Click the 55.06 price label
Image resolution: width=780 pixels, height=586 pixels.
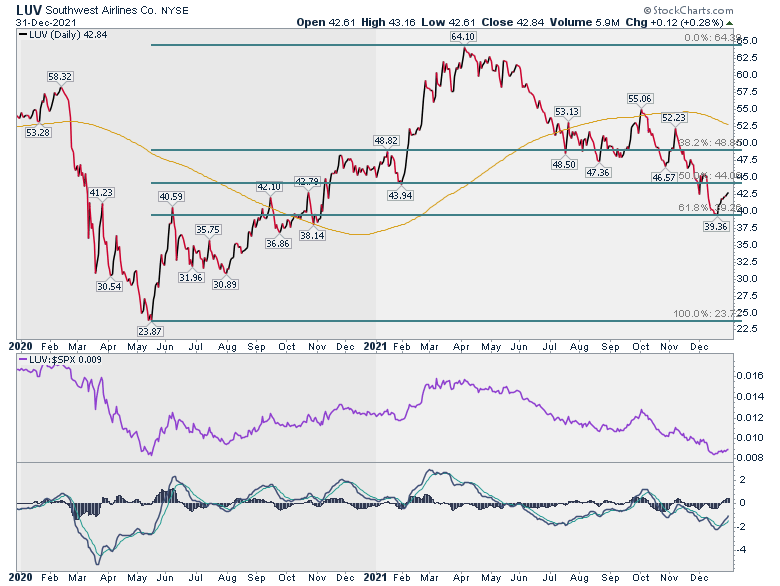[x=640, y=99]
